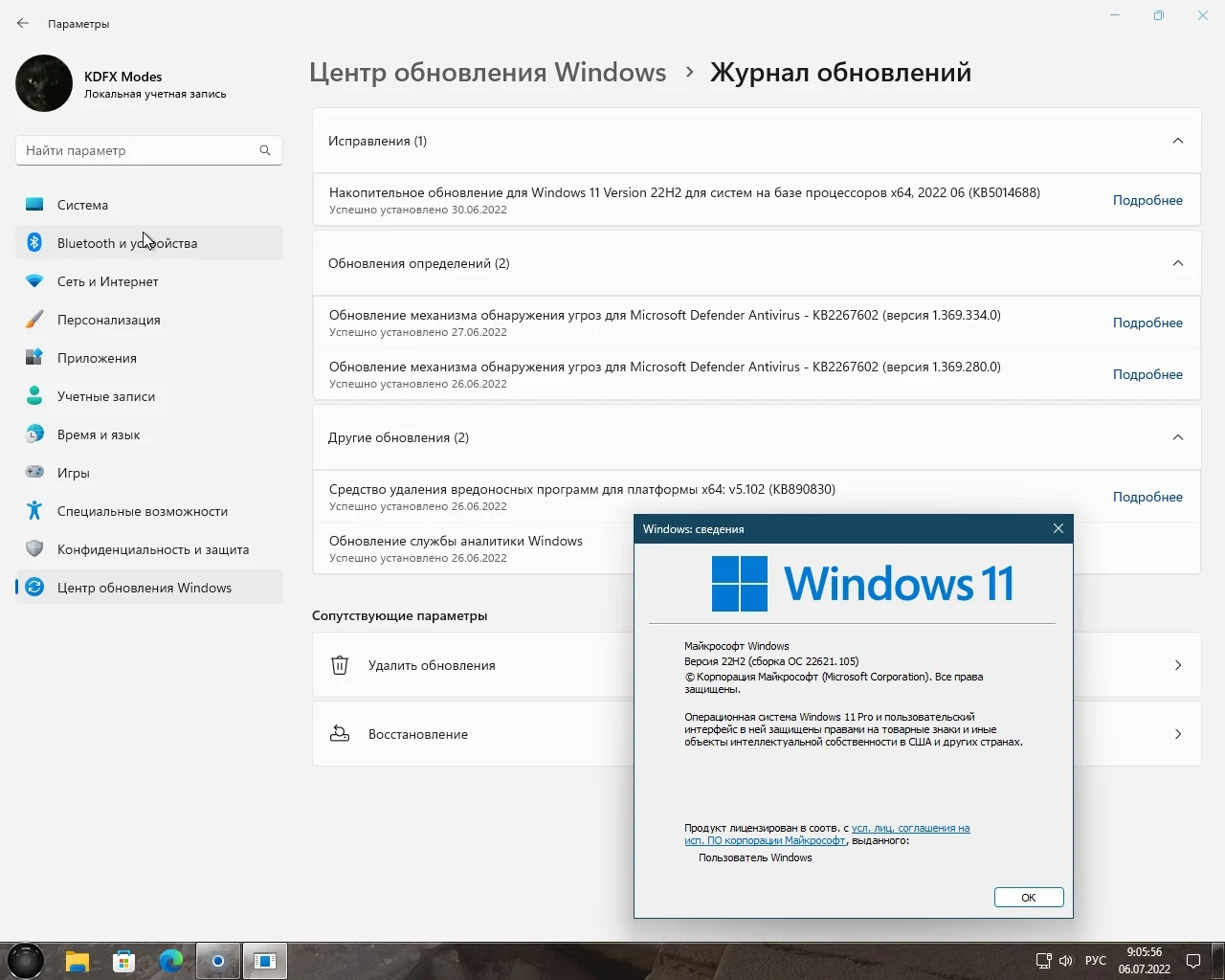Screen dimensions: 1225x980
Task: Open Подробнее for Defender version 1.369.334.0
Action: coord(1147,323)
